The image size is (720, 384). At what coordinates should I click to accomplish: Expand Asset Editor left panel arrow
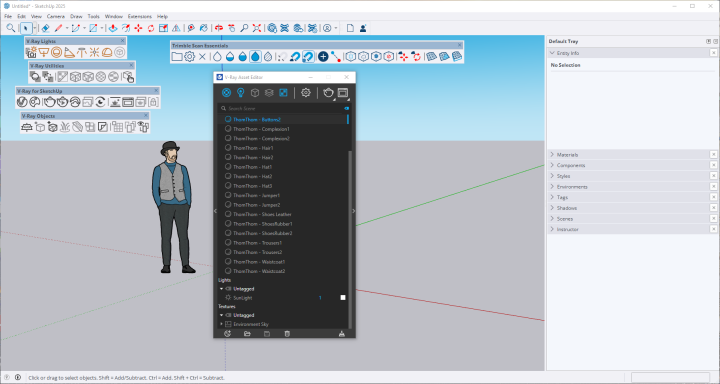click(x=215, y=211)
